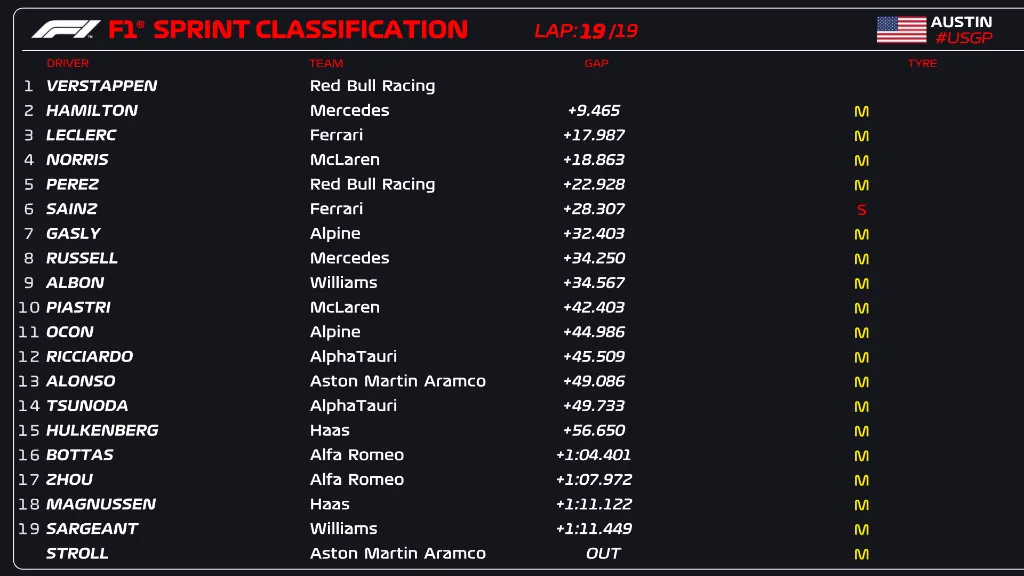Click Bottas's gap time +1:04.401
Viewport: 1024px width, 576px height.
pos(594,455)
